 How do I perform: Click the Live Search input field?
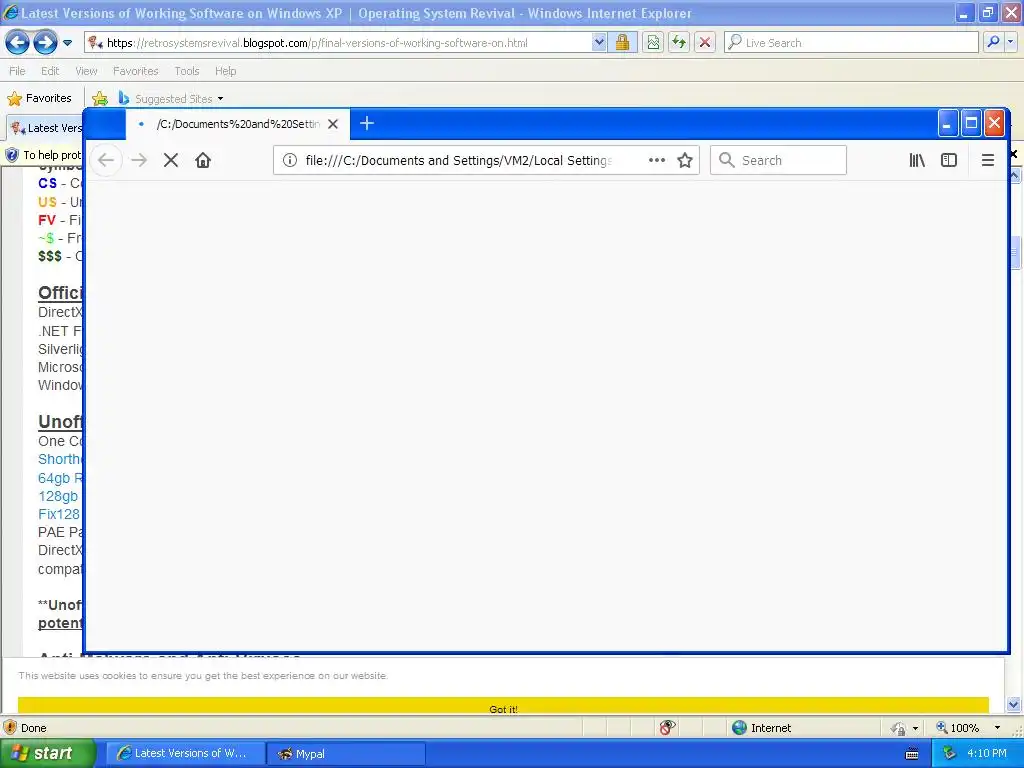[851, 42]
